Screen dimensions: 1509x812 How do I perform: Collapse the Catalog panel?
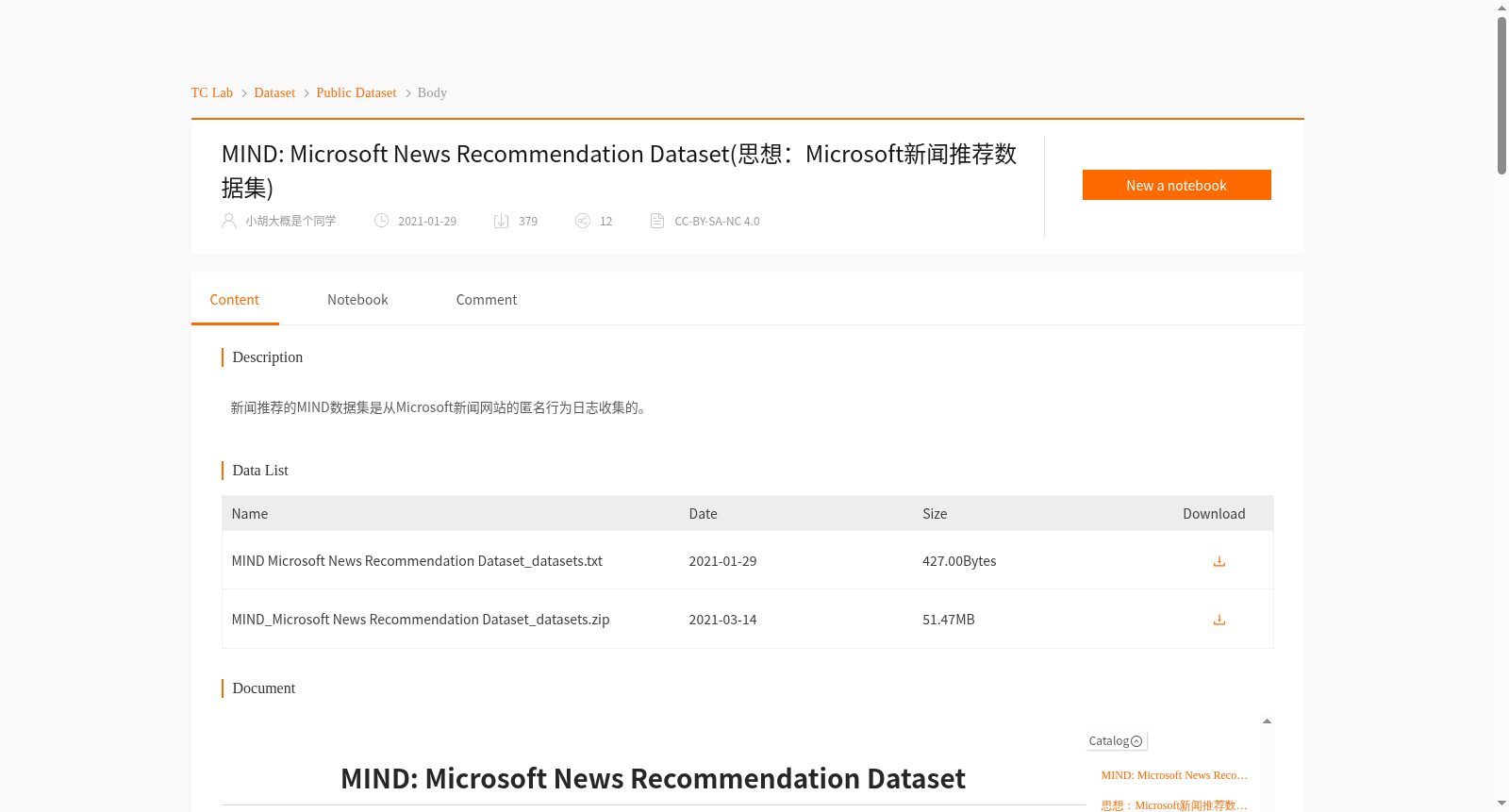pos(1116,741)
